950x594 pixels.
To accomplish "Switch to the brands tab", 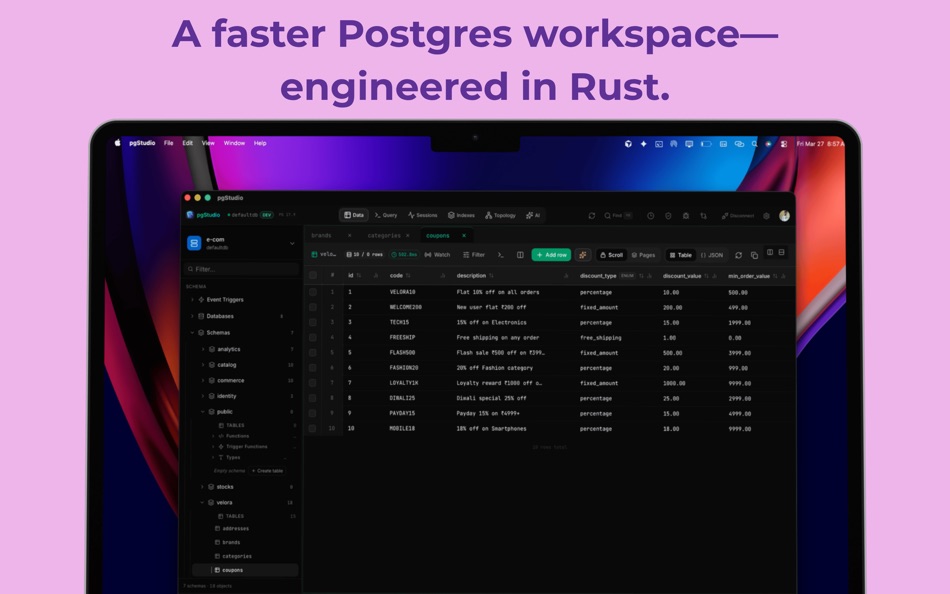I will point(322,235).
